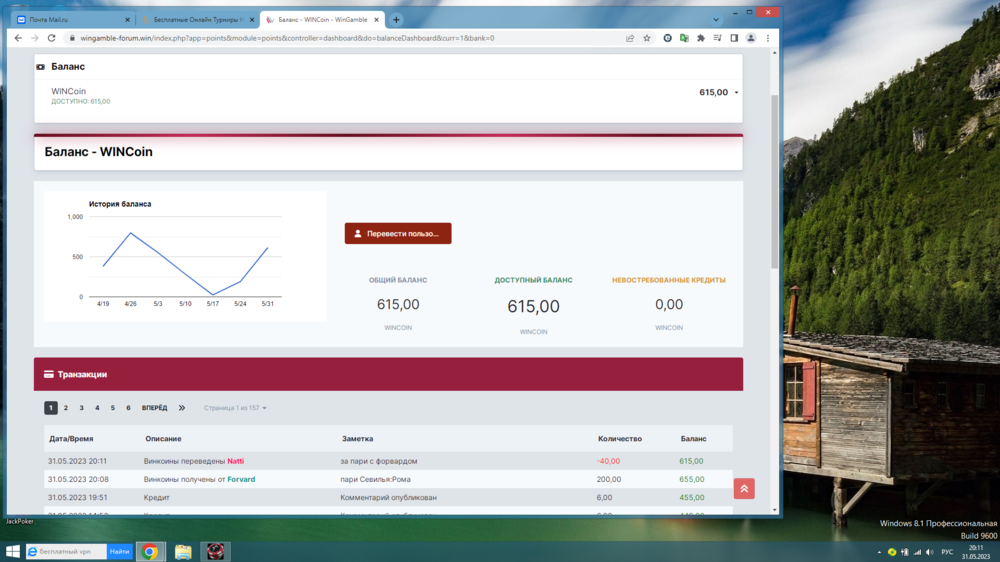The height and width of the screenshot is (562, 1000).
Task: Click the 'ВПЕРЁД' next page link
Action: coord(154,408)
